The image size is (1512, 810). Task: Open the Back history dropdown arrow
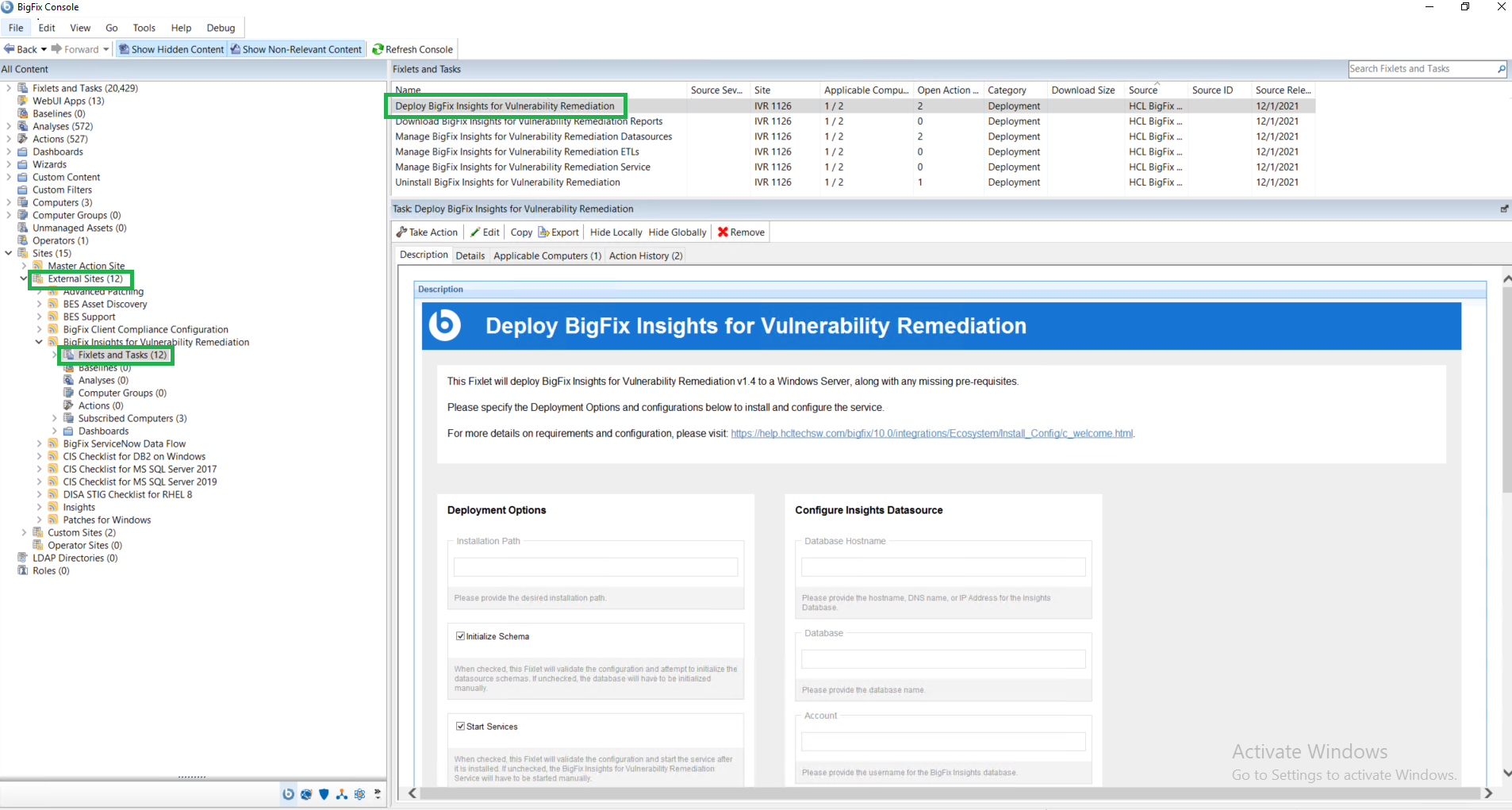(44, 49)
